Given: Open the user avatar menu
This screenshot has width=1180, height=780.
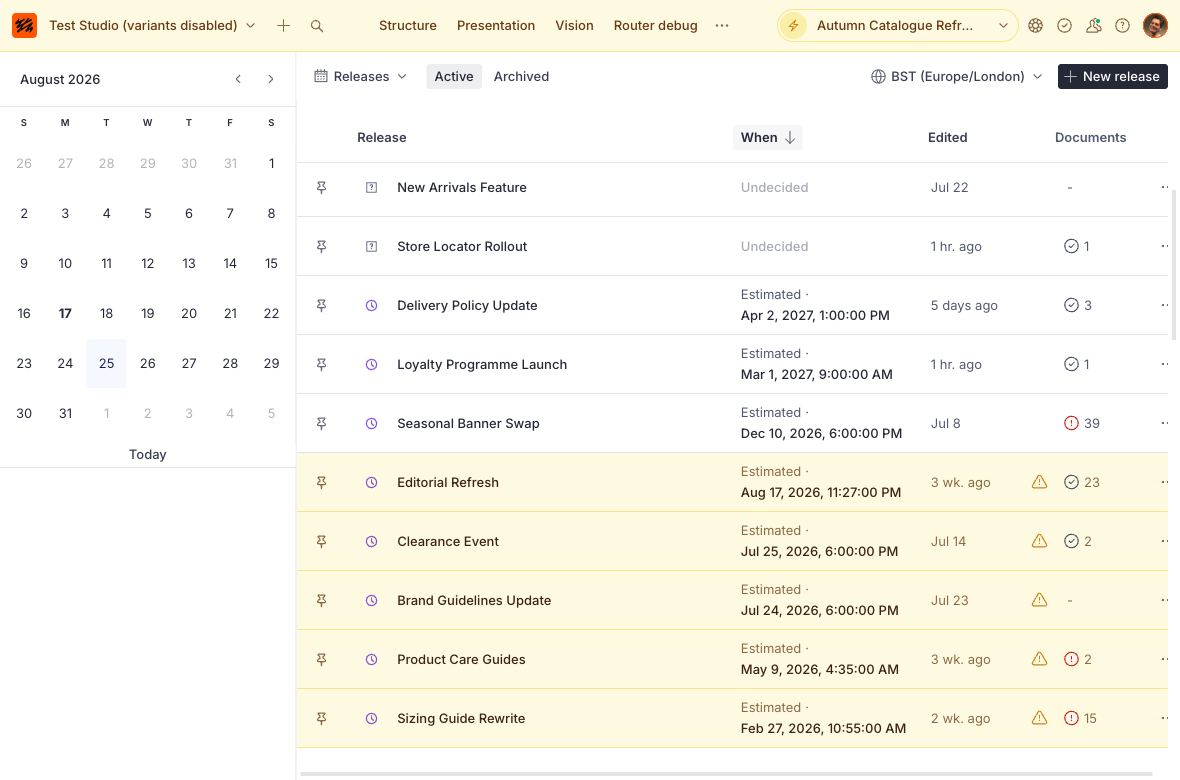Looking at the screenshot, I should click(x=1155, y=26).
